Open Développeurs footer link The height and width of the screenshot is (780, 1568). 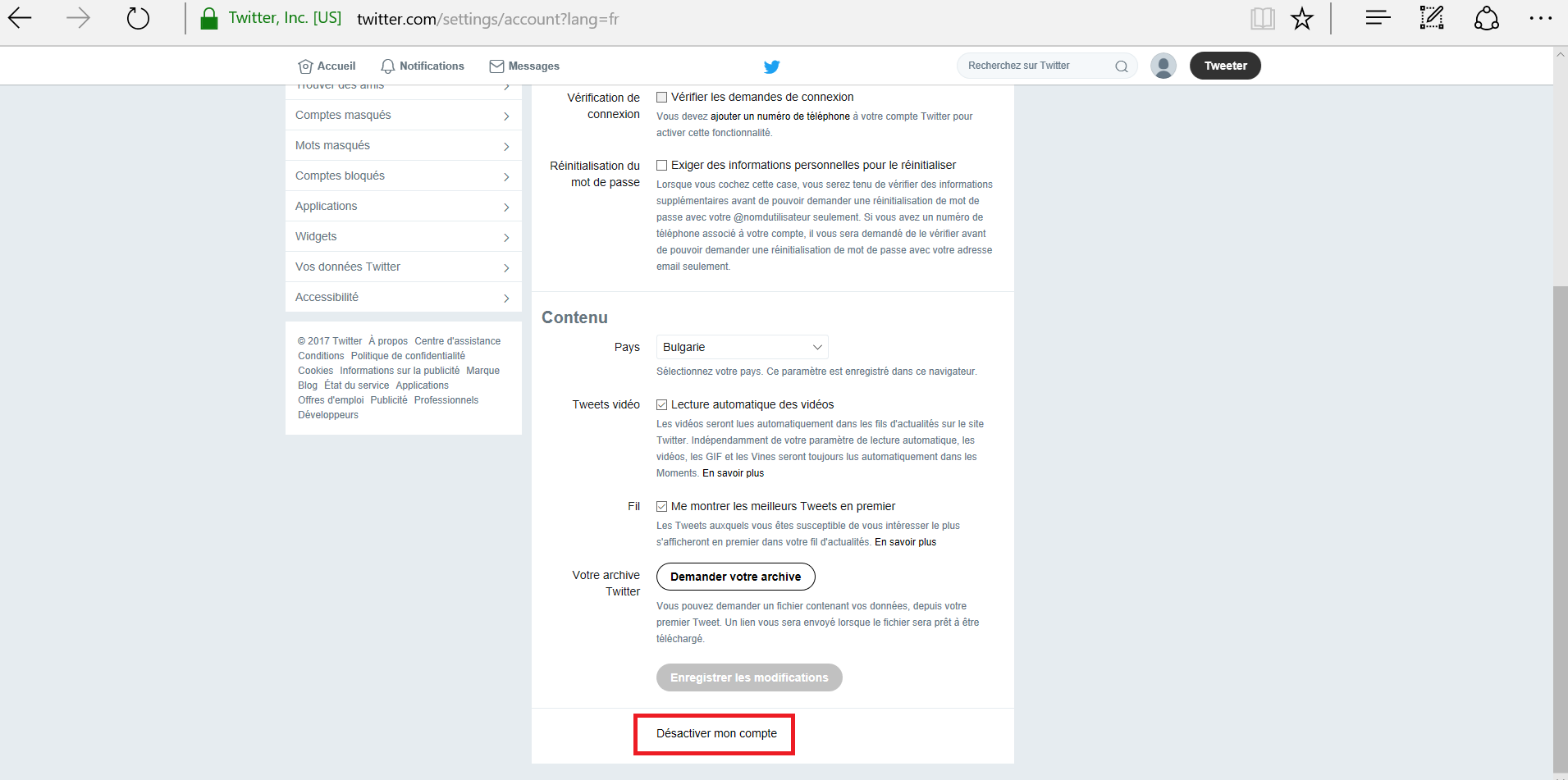tap(328, 415)
